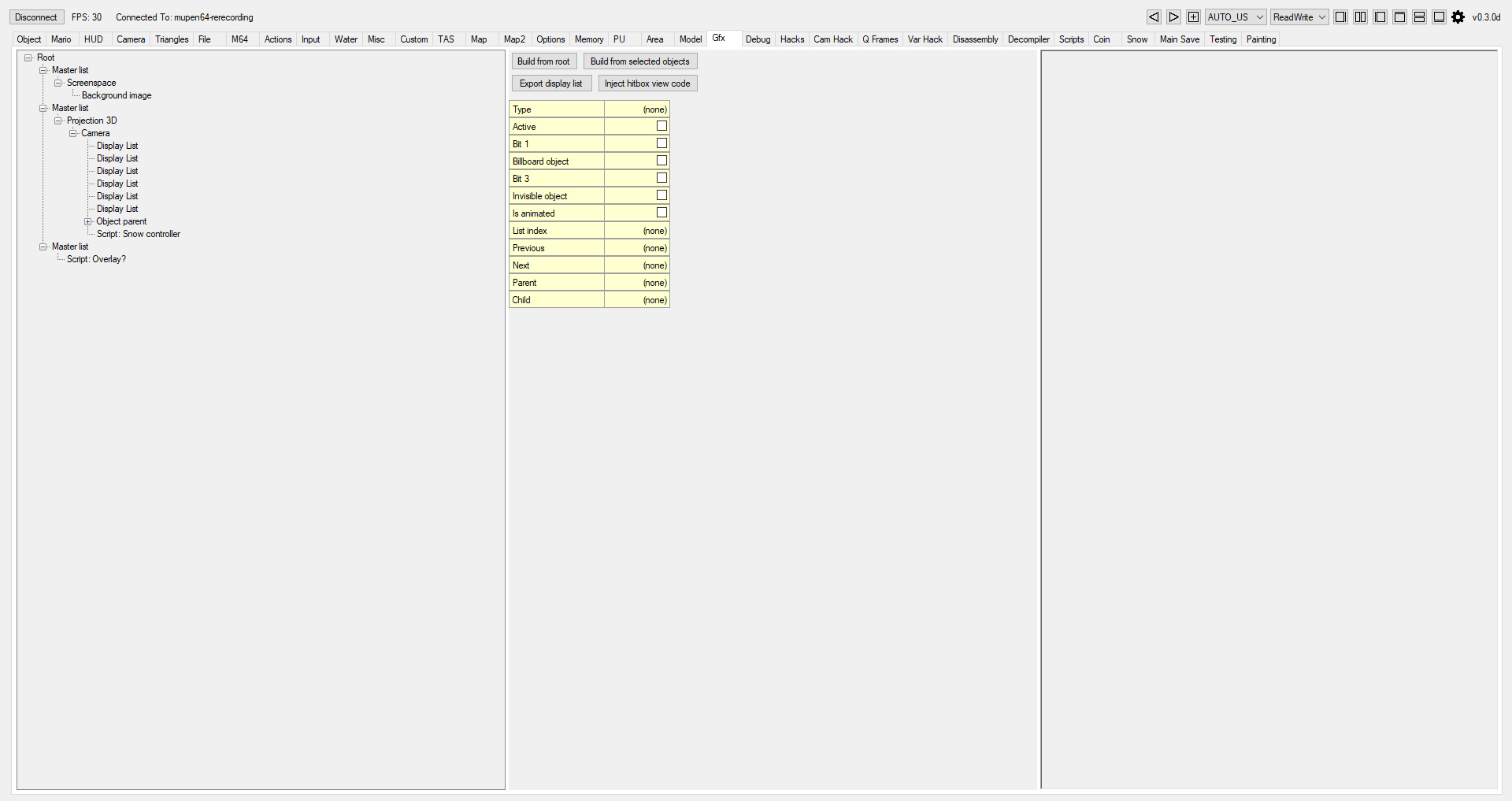
Task: Open the Map2 tab
Action: point(514,39)
